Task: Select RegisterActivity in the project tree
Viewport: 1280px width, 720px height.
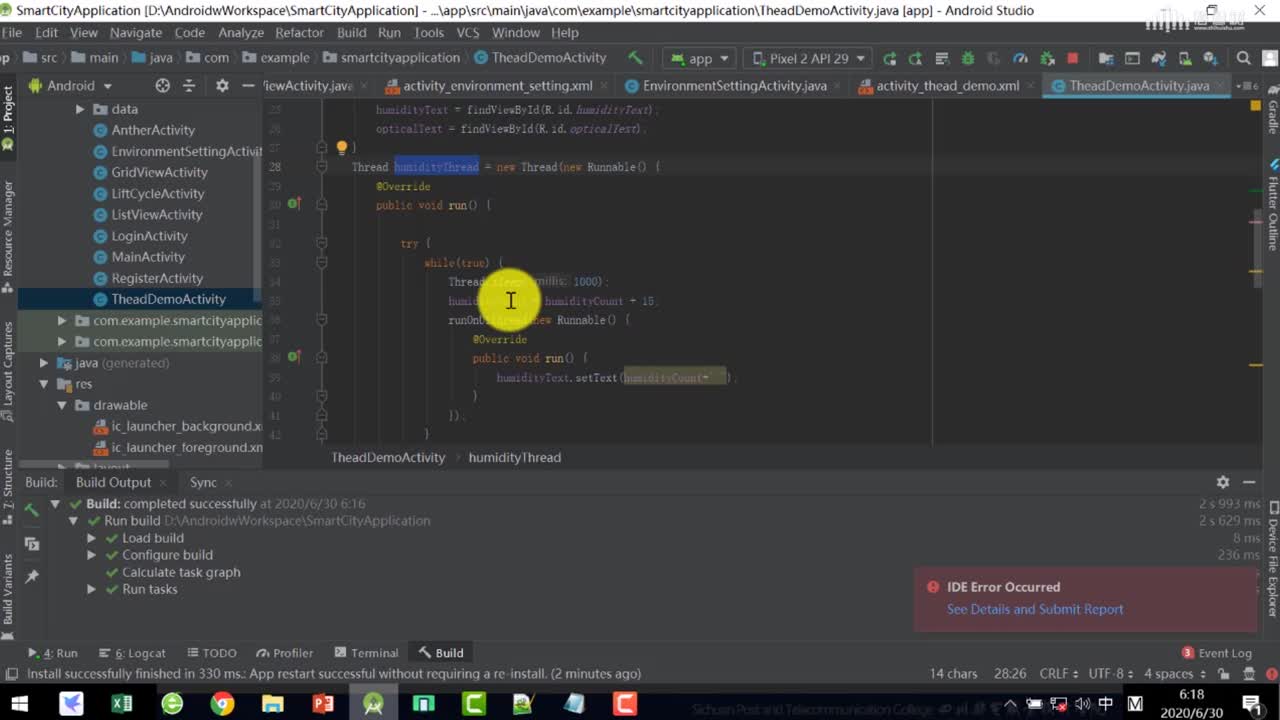Action: pos(157,278)
